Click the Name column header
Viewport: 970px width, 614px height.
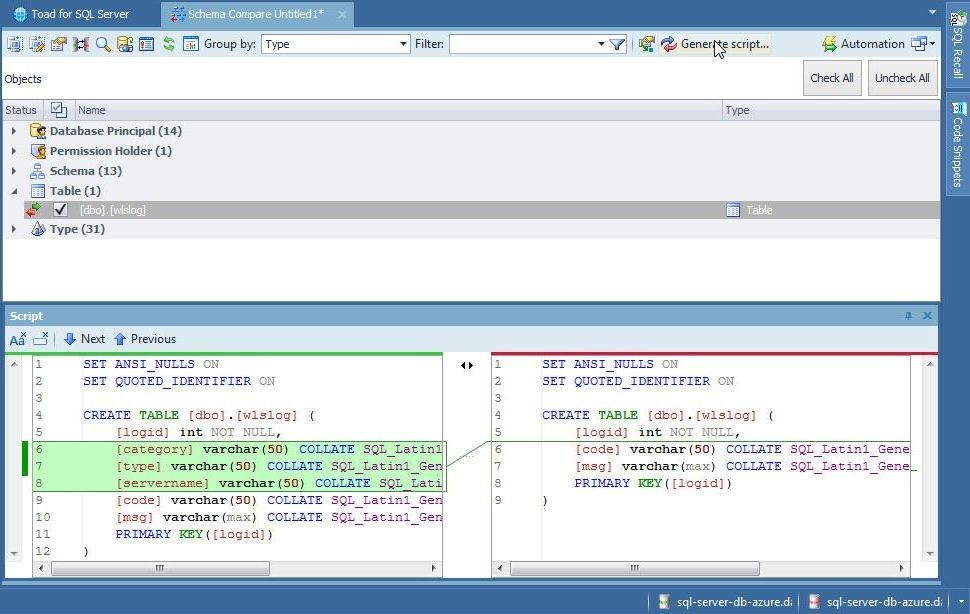click(398, 110)
